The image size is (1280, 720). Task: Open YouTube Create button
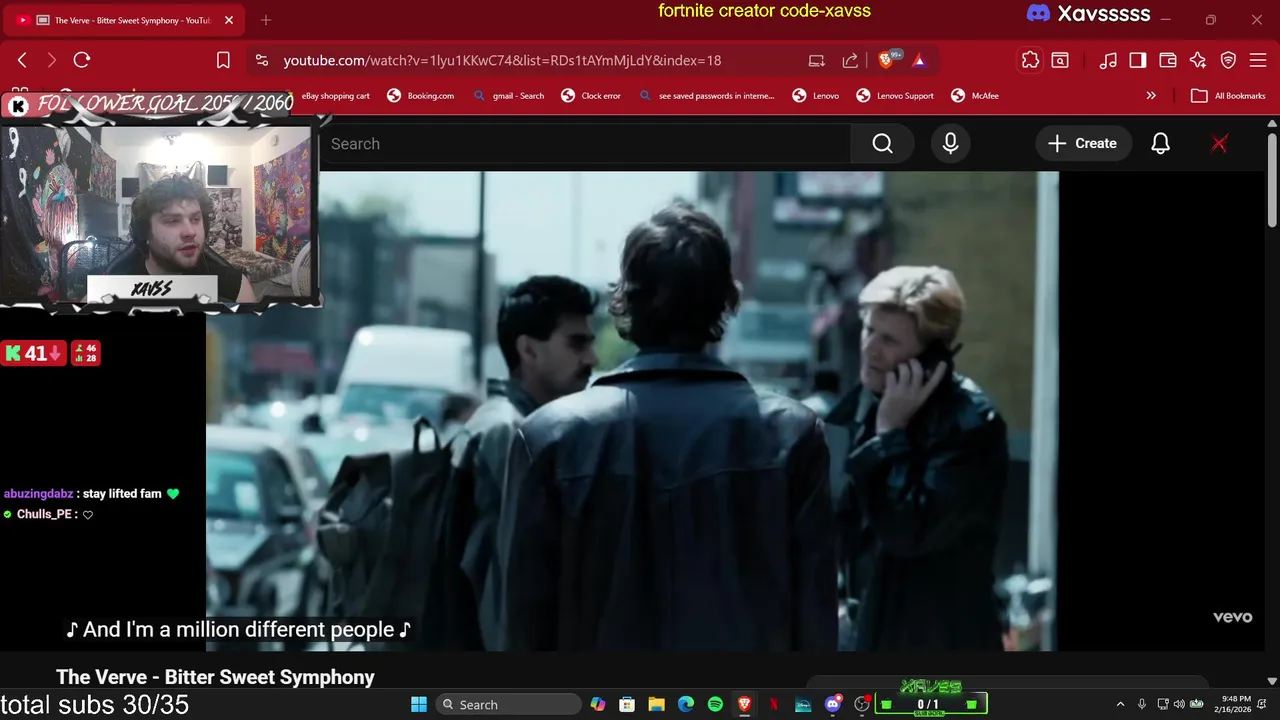1083,144
